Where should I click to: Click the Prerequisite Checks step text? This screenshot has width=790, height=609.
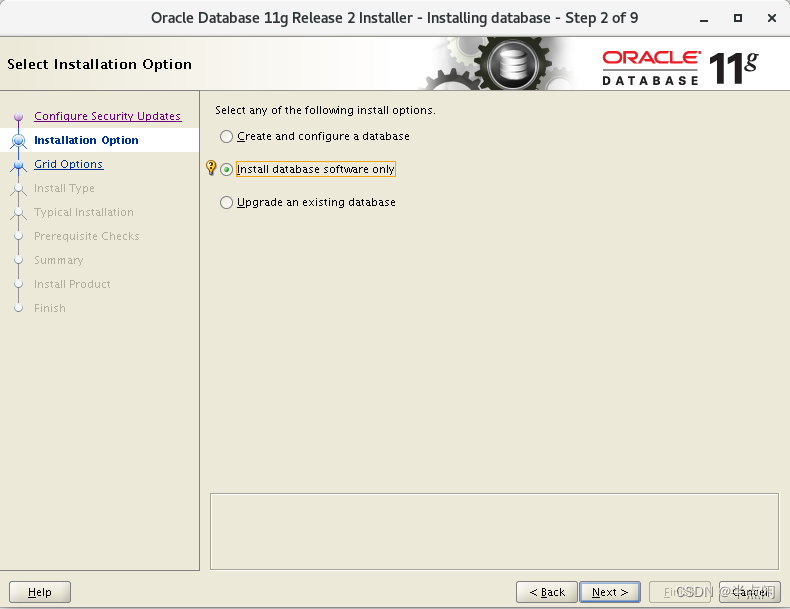[87, 236]
